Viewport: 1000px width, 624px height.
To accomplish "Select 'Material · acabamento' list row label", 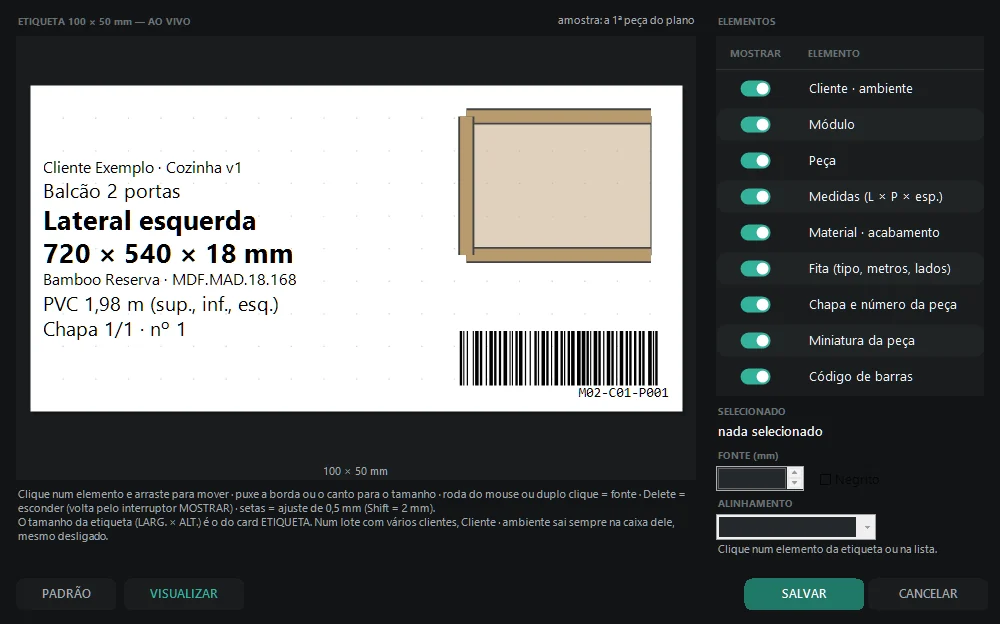I will coord(874,233).
